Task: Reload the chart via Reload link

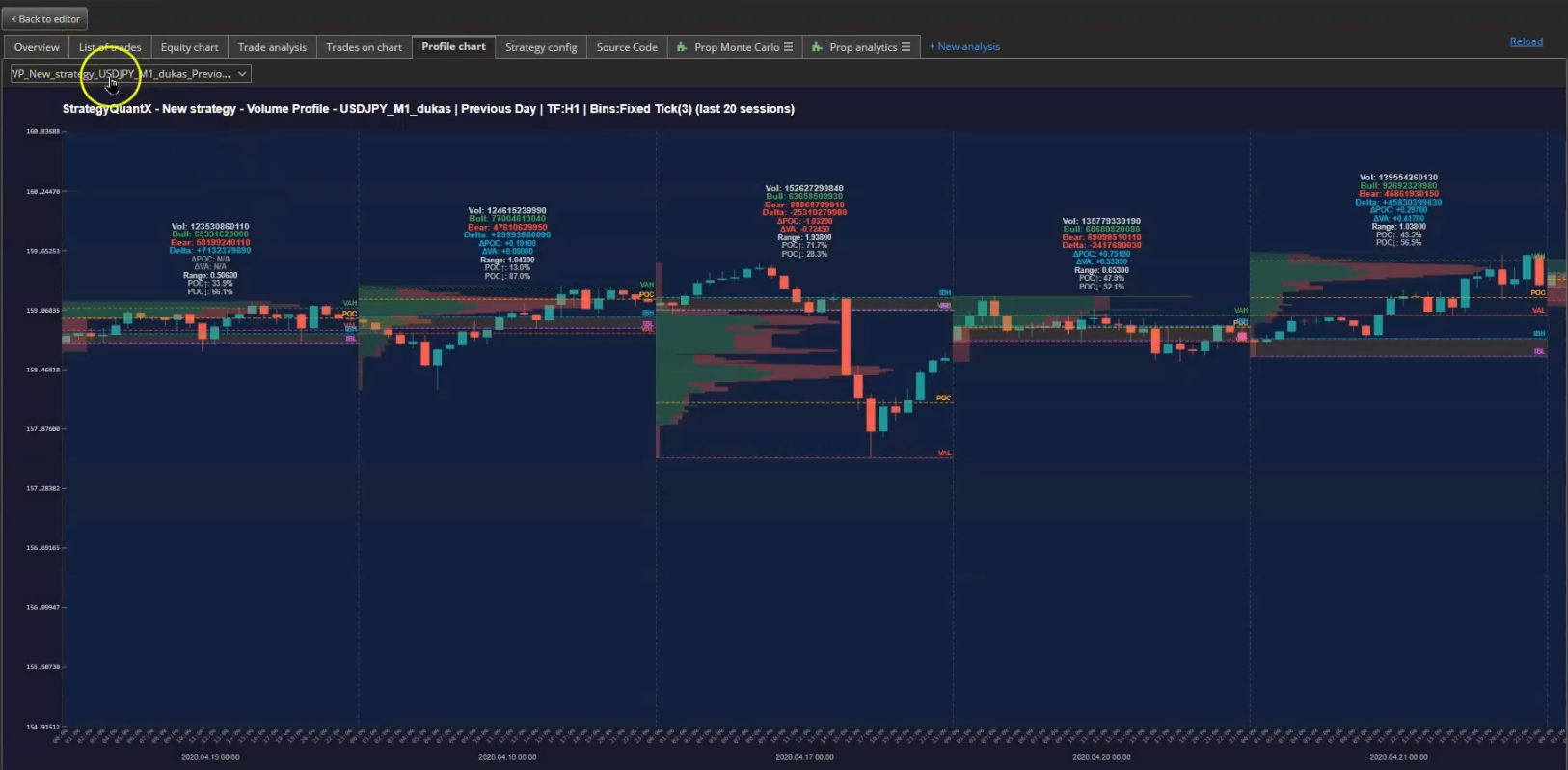Action: coord(1526,41)
